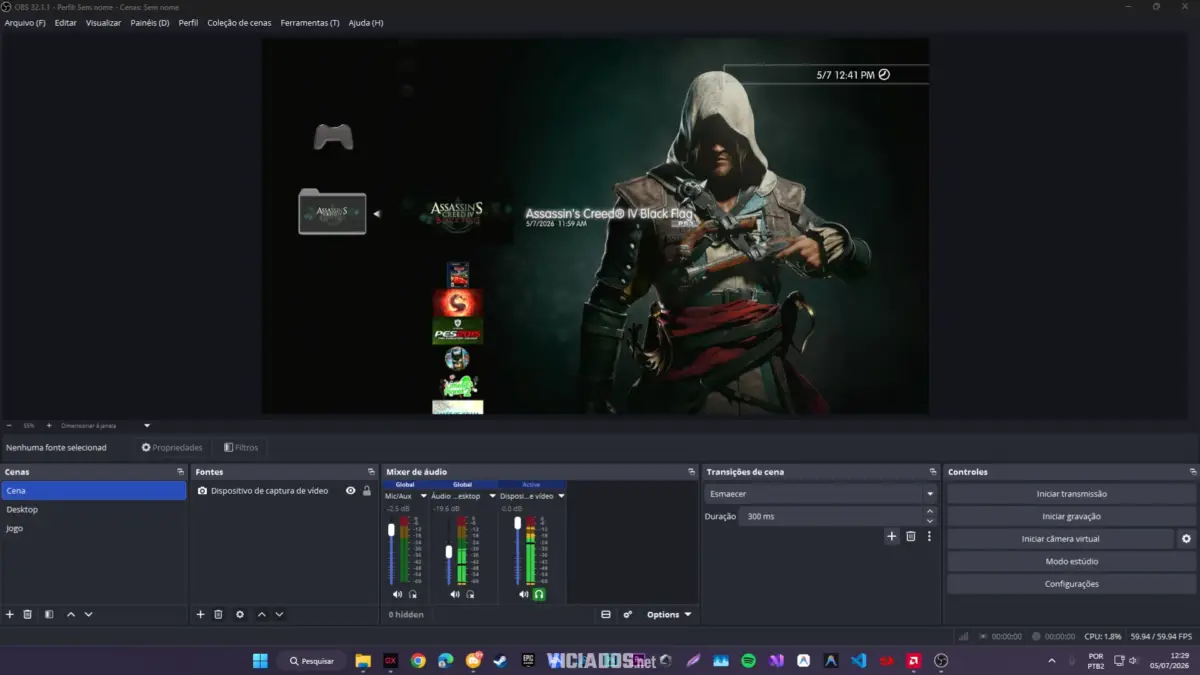Move source down in the Fontes panel
1200x675 pixels.
point(279,614)
